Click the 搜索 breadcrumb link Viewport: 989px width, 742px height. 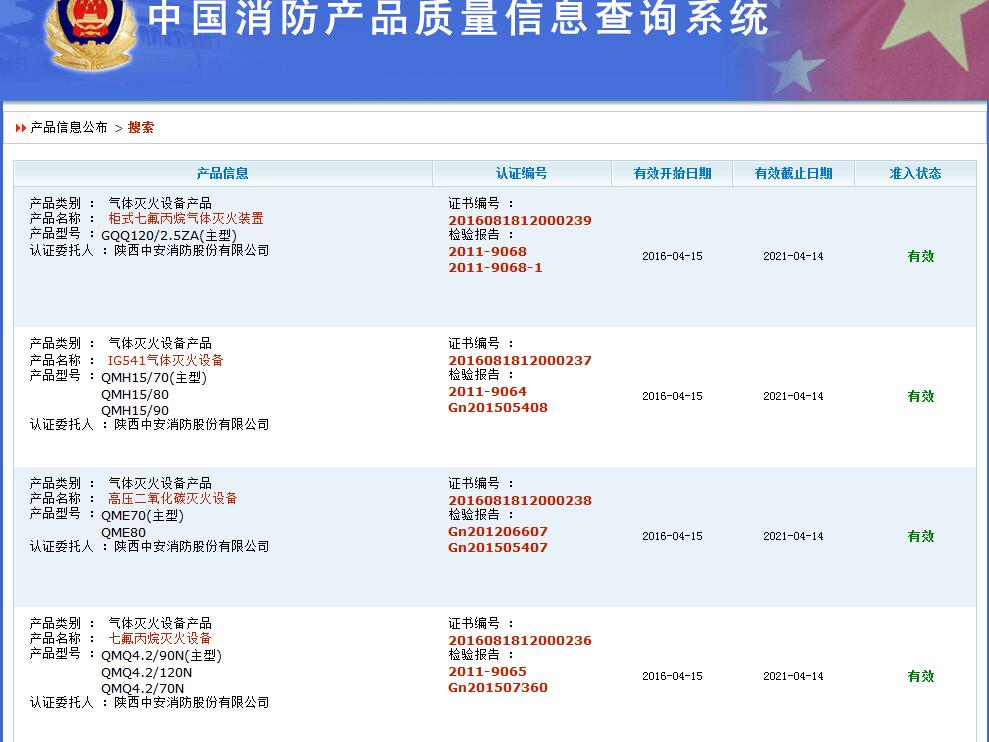click(x=141, y=128)
